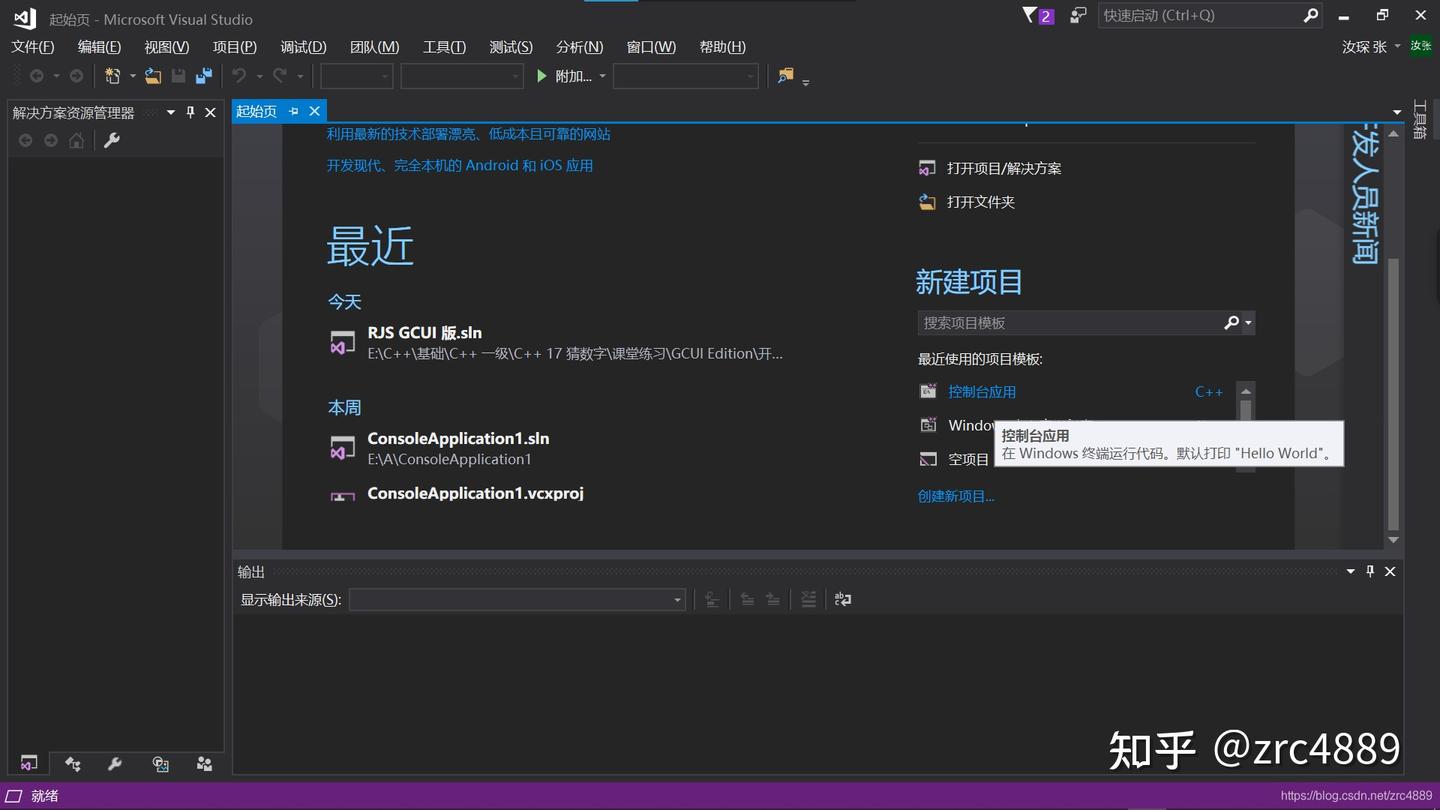Open the Property Manager wrench tab

pyautogui.click(x=115, y=764)
